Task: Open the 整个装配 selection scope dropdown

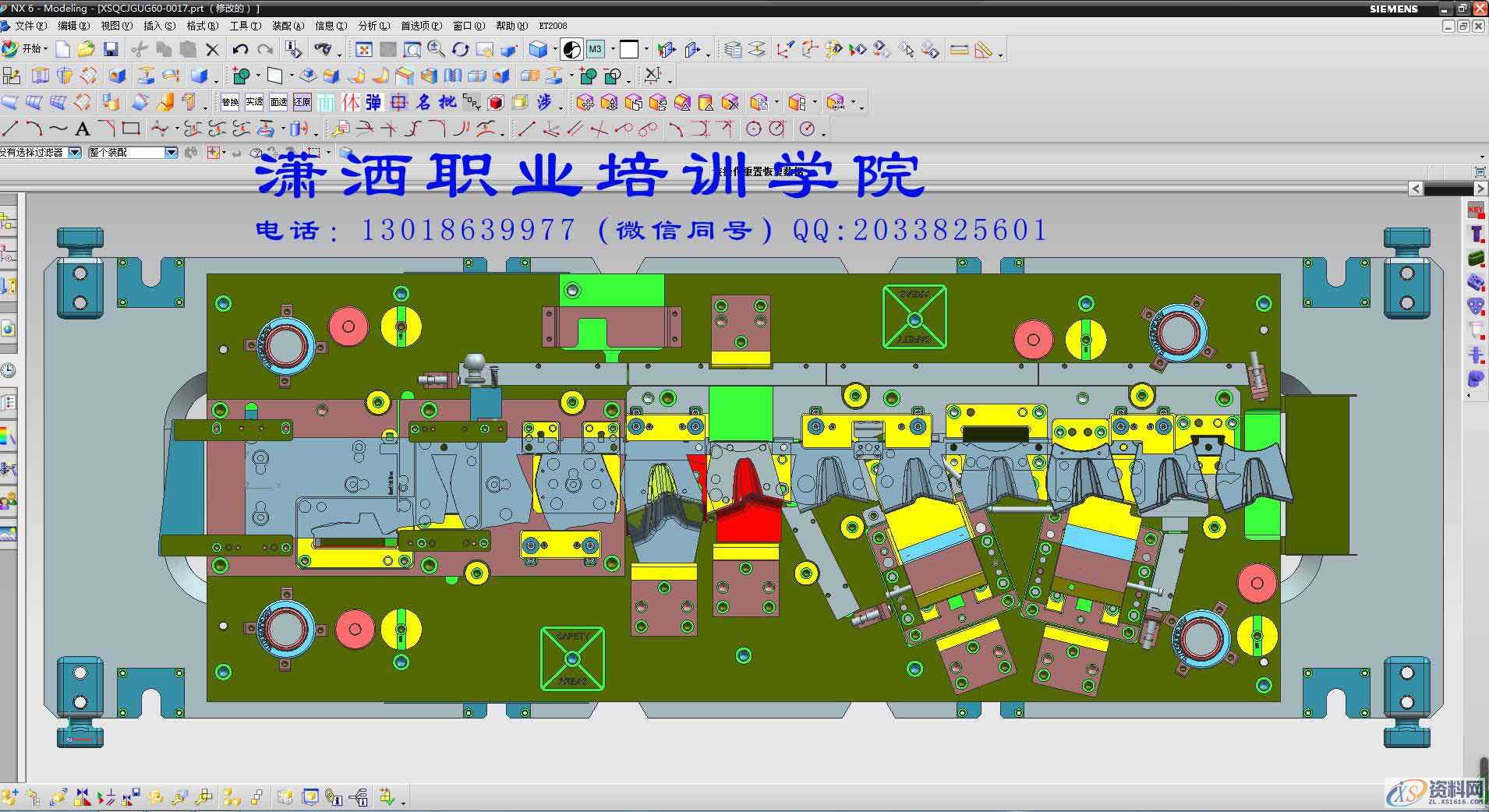Action: pyautogui.click(x=172, y=152)
